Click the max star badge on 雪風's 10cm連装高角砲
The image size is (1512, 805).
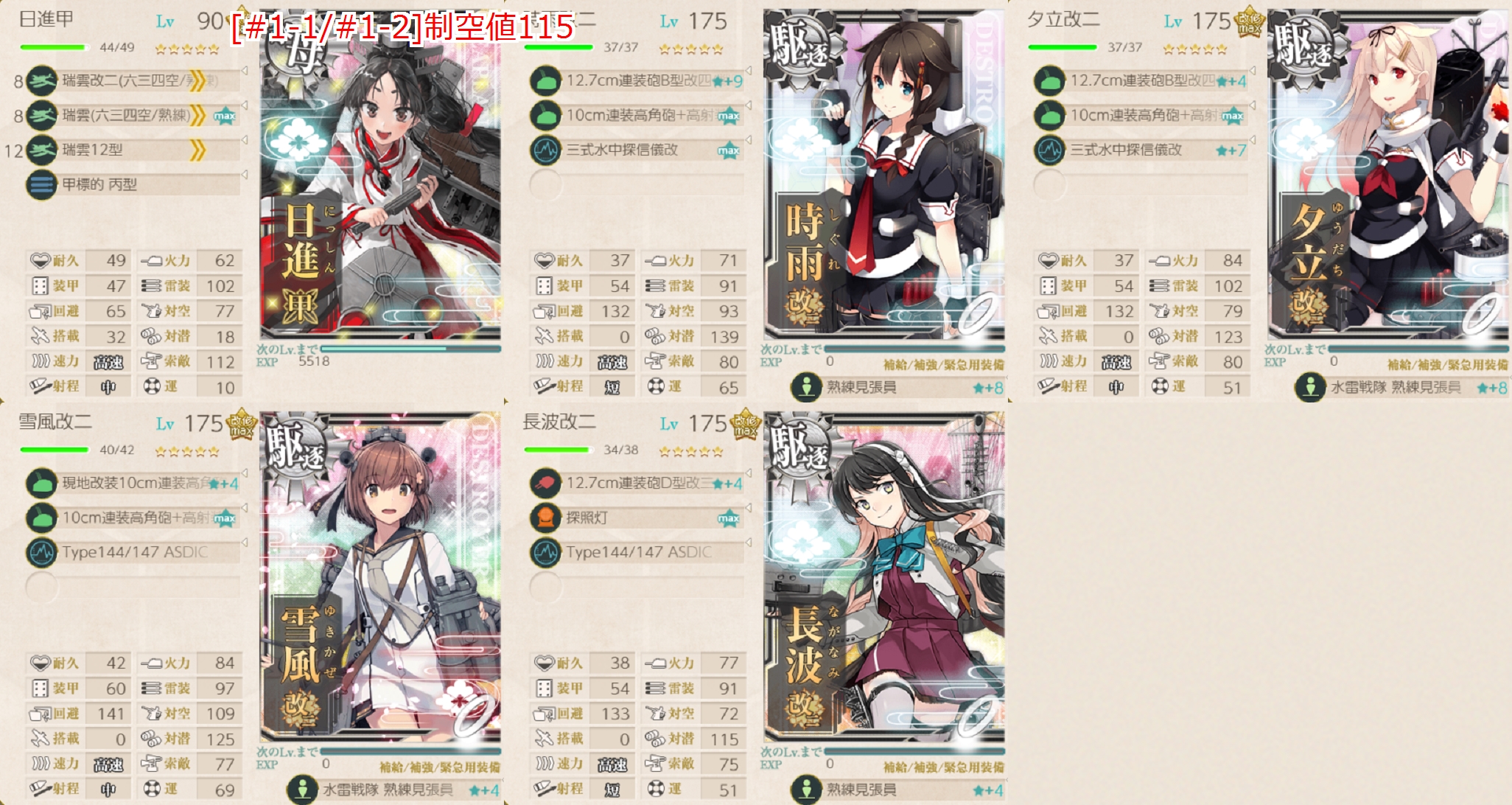tap(225, 518)
